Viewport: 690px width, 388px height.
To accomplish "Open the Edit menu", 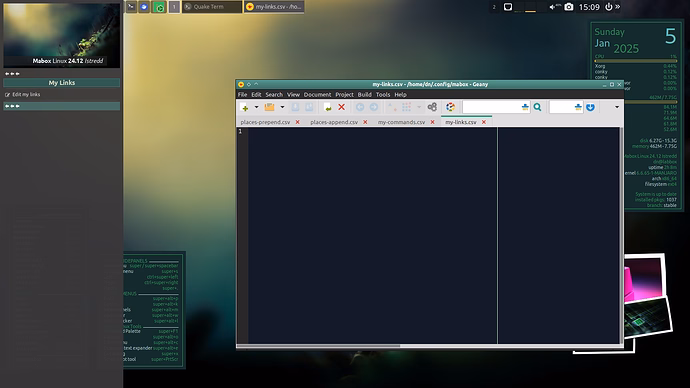I will point(256,95).
